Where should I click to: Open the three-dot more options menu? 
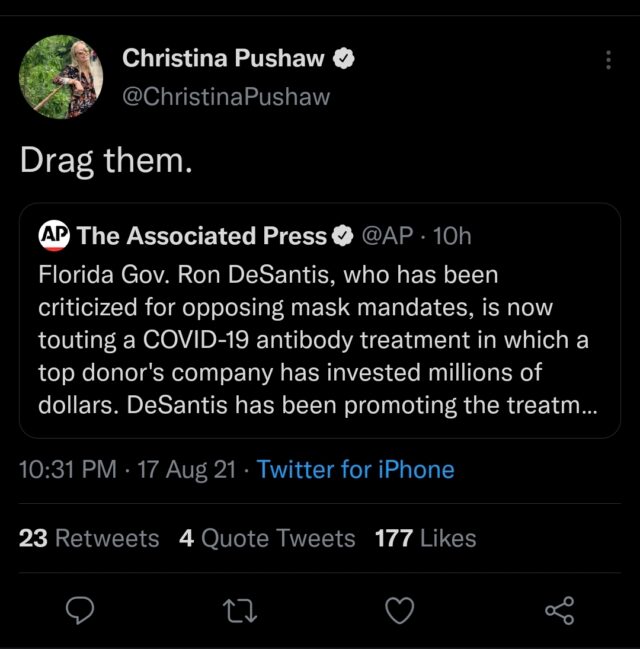[x=608, y=60]
